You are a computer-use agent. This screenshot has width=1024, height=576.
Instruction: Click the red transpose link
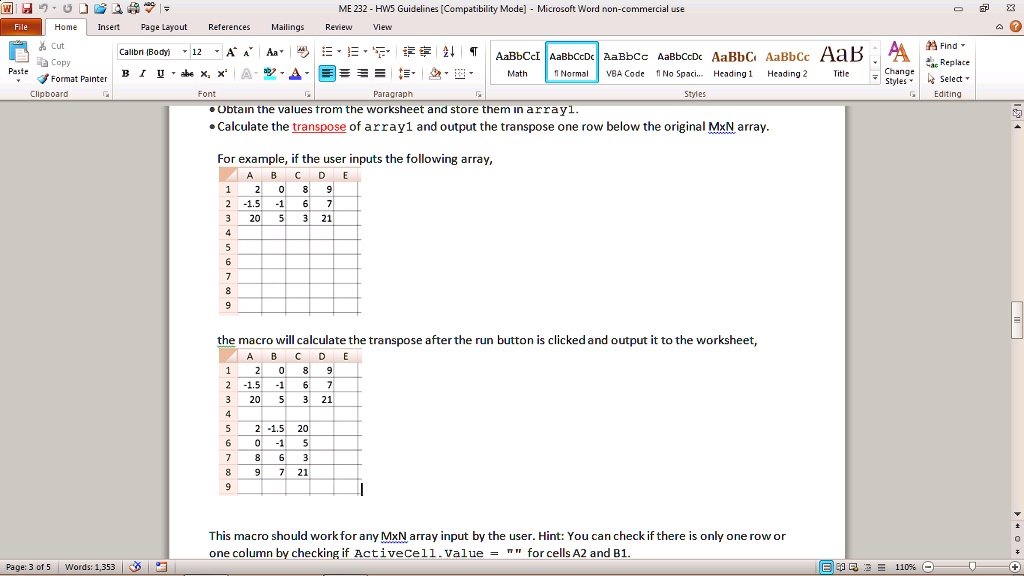point(319,127)
